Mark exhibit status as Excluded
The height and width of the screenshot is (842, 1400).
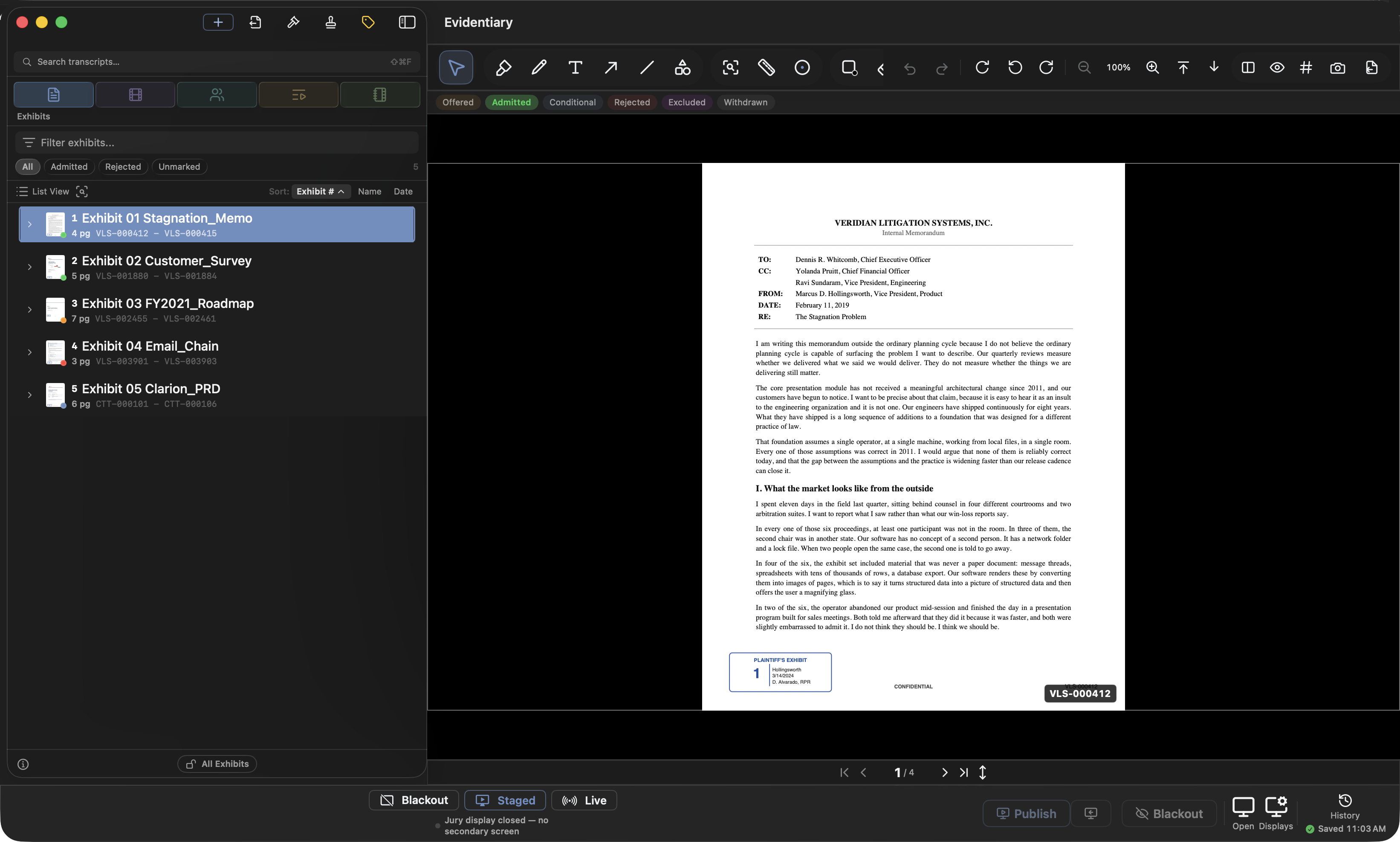tap(687, 102)
